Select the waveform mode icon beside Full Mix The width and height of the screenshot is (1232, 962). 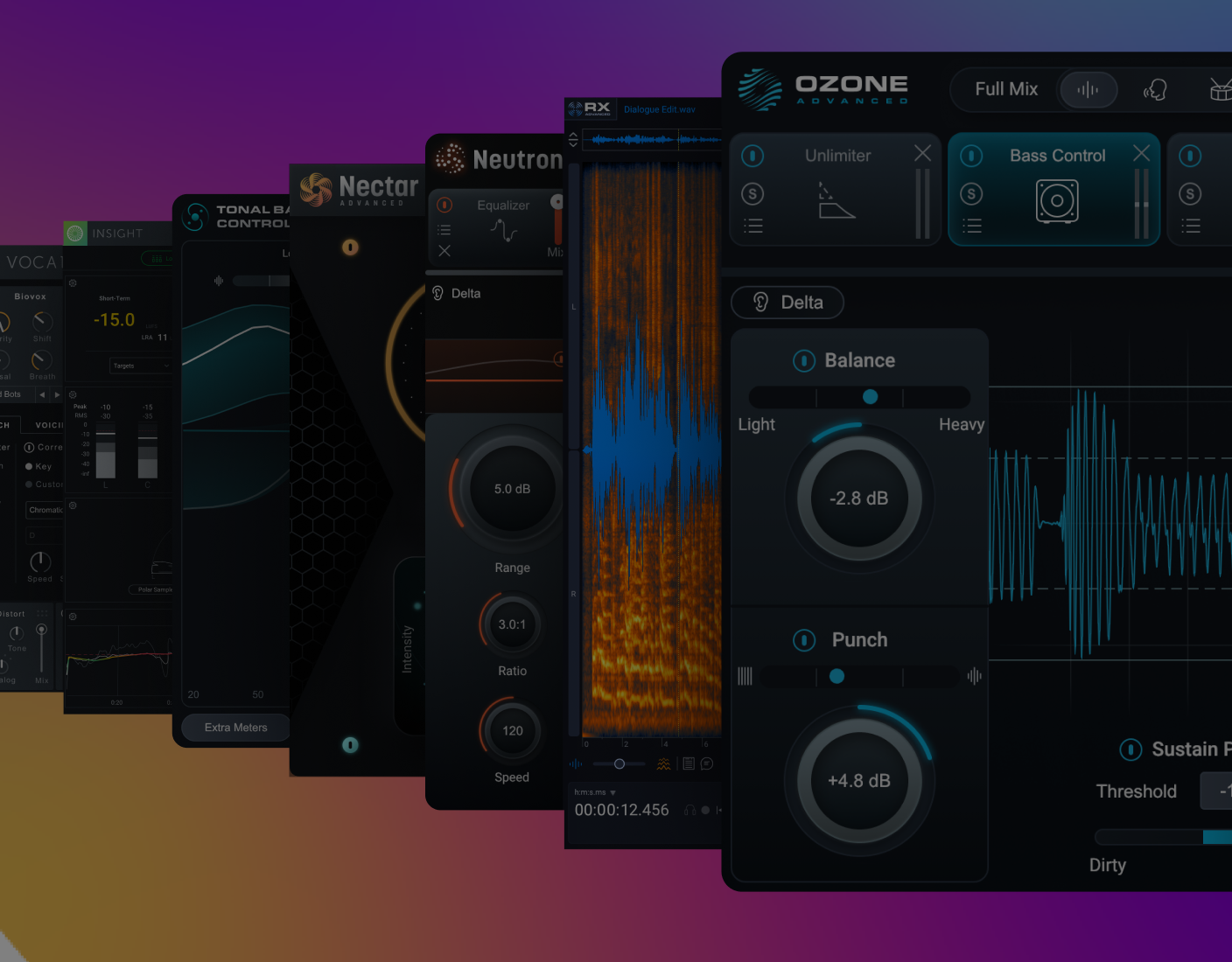click(1088, 90)
